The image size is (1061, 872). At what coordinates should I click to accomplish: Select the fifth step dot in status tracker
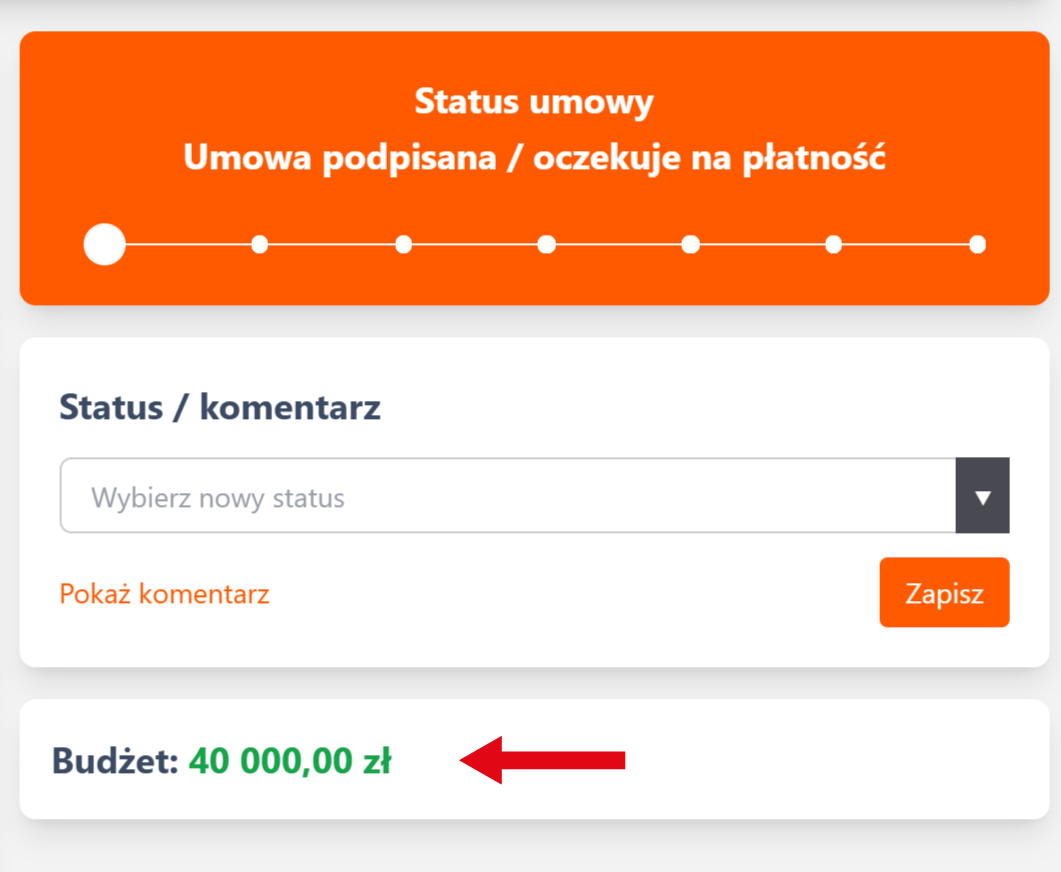(x=691, y=244)
